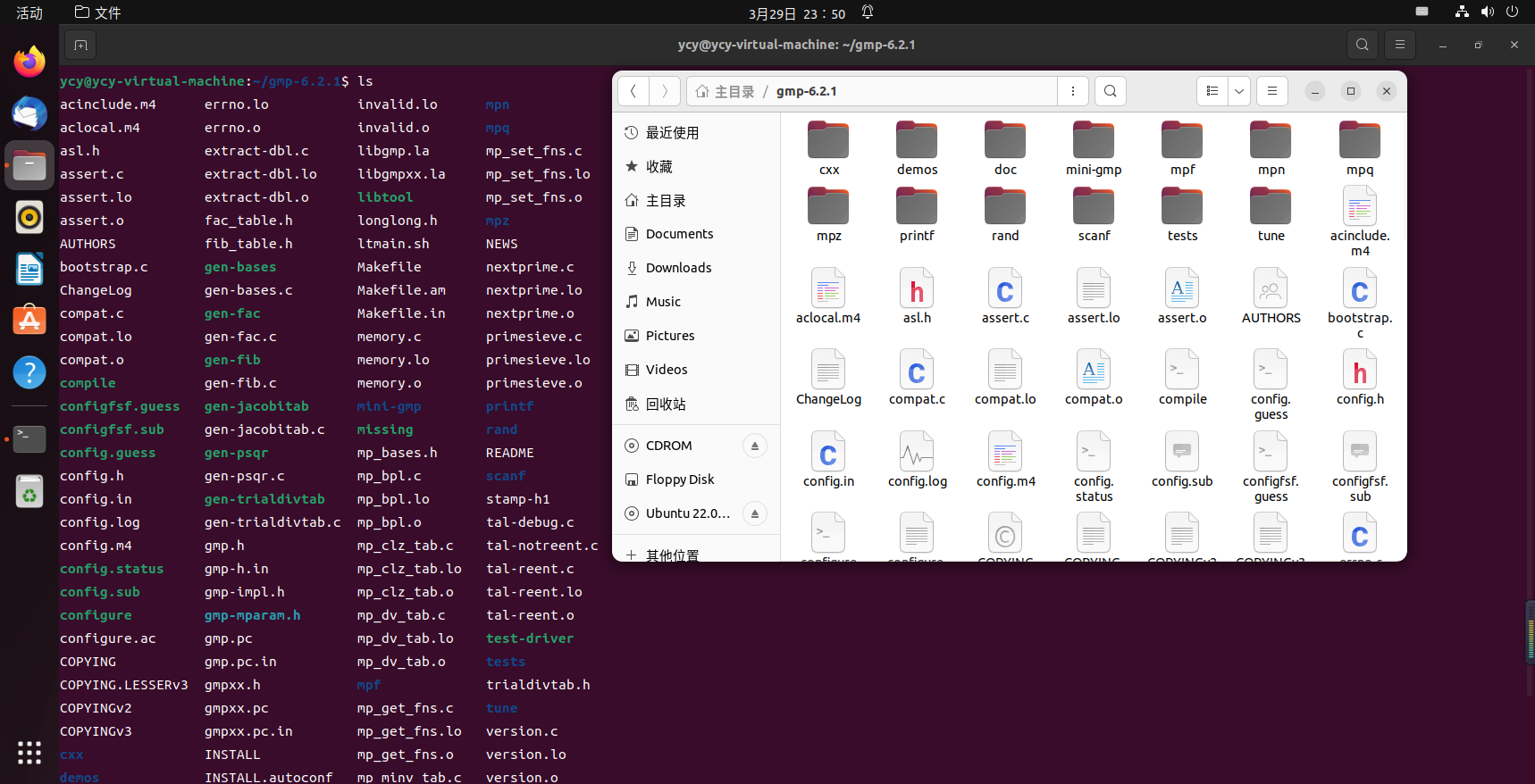Open Ubuntu Software from the dock
1535x784 pixels.
pyautogui.click(x=29, y=321)
